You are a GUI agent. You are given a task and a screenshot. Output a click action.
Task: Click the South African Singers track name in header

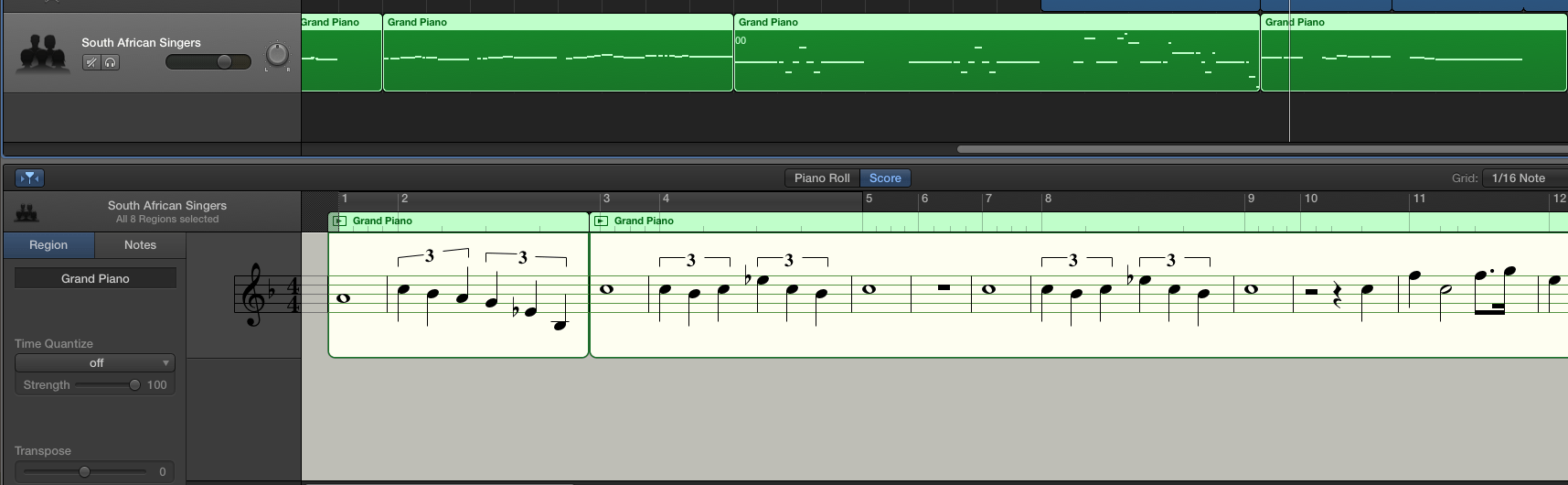coord(141,43)
